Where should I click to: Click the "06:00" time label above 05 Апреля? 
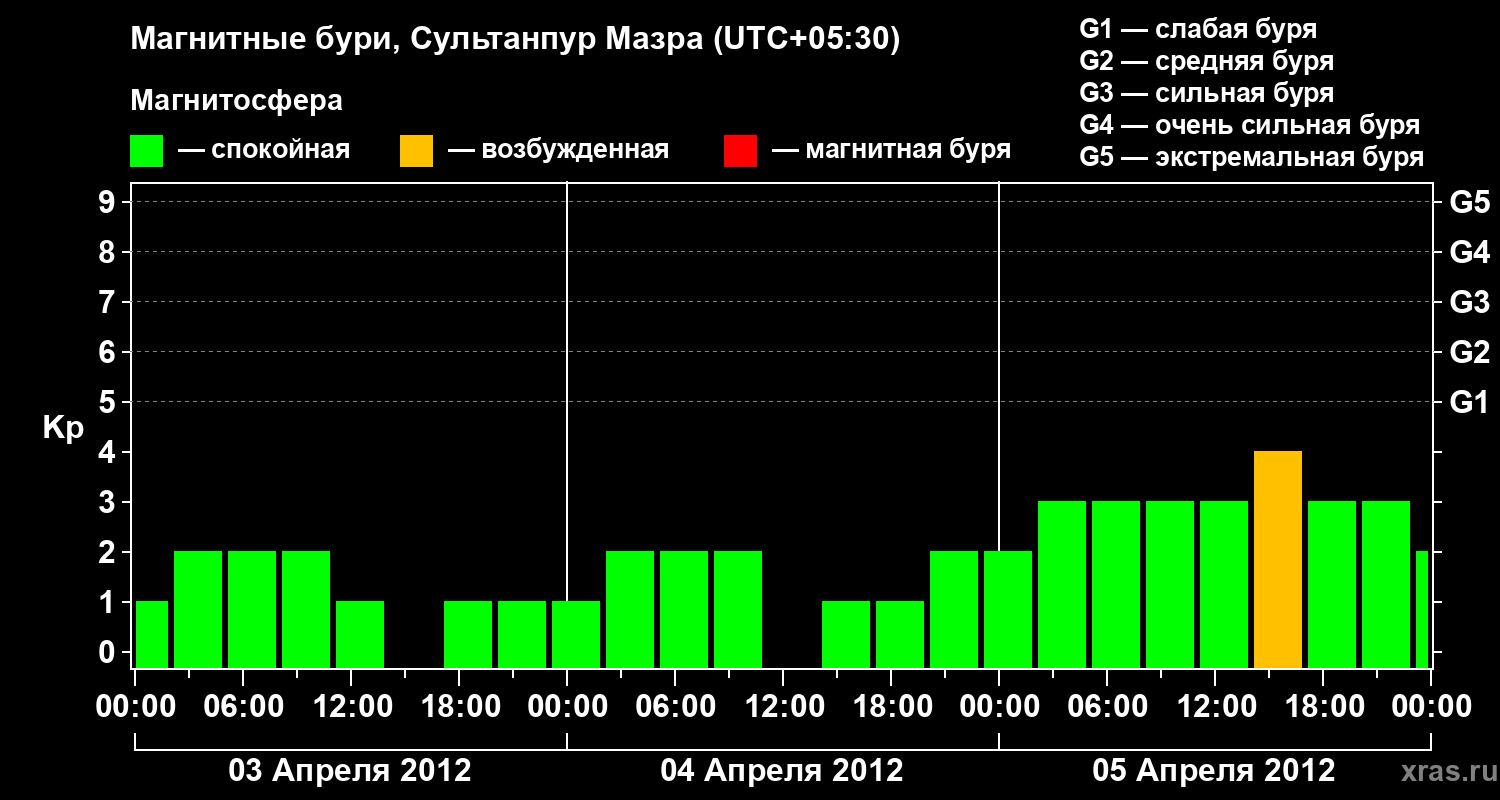tap(1107, 707)
